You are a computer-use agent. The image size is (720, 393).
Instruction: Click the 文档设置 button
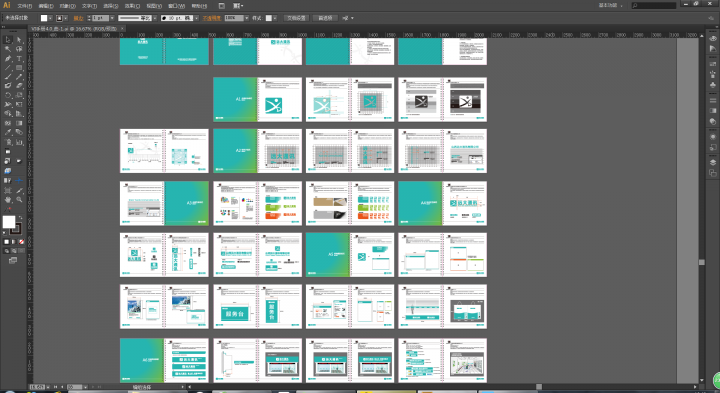pos(296,18)
